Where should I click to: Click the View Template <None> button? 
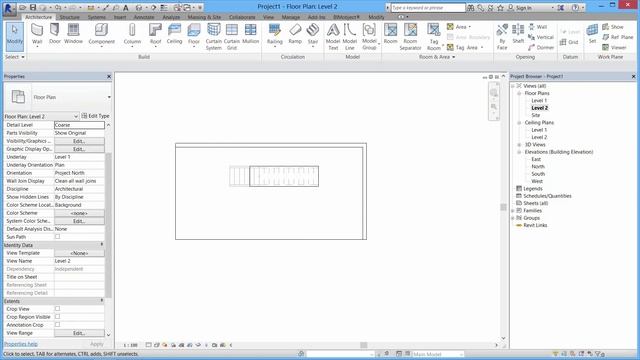point(79,253)
